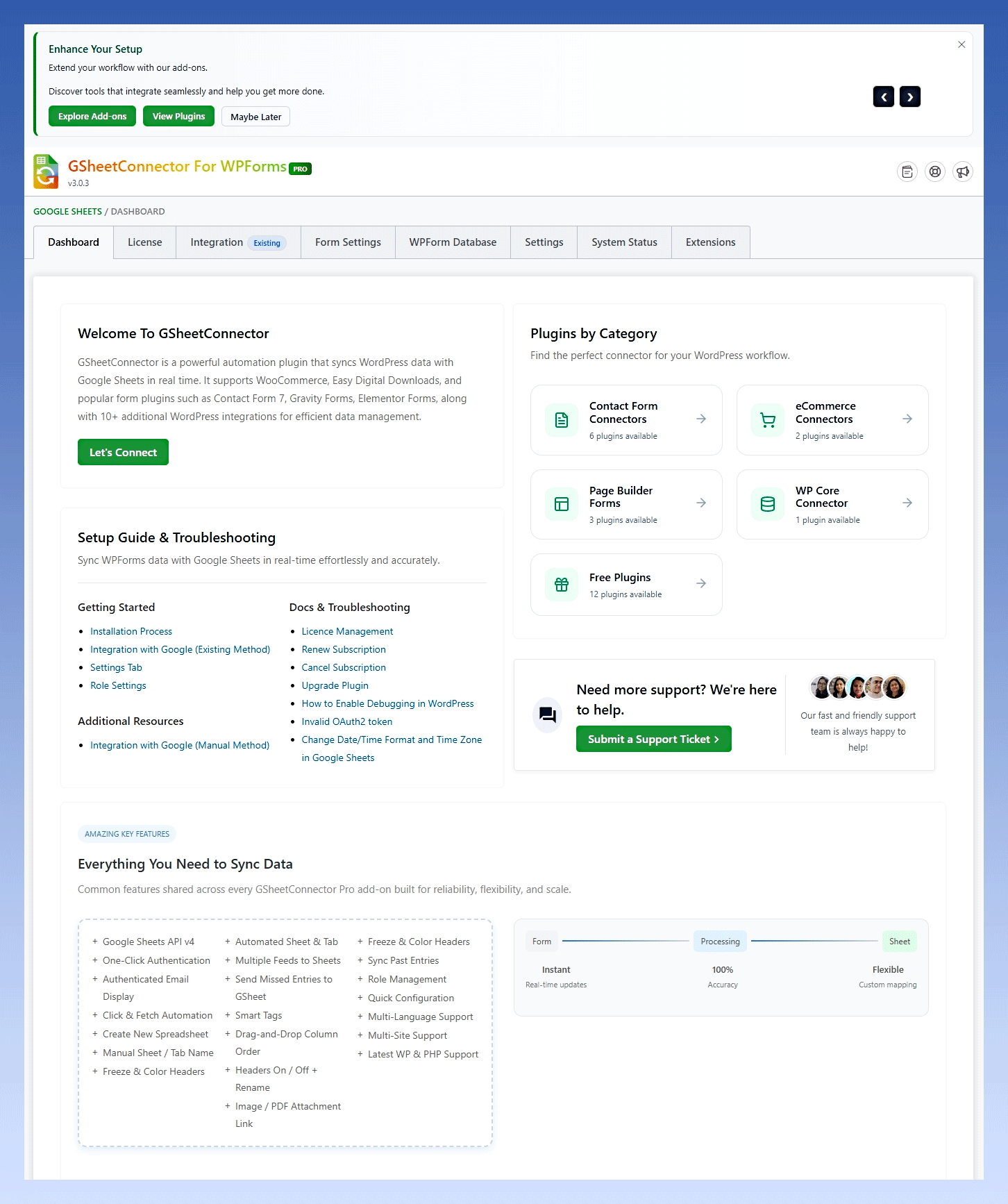Open the Extensions tab

(711, 242)
